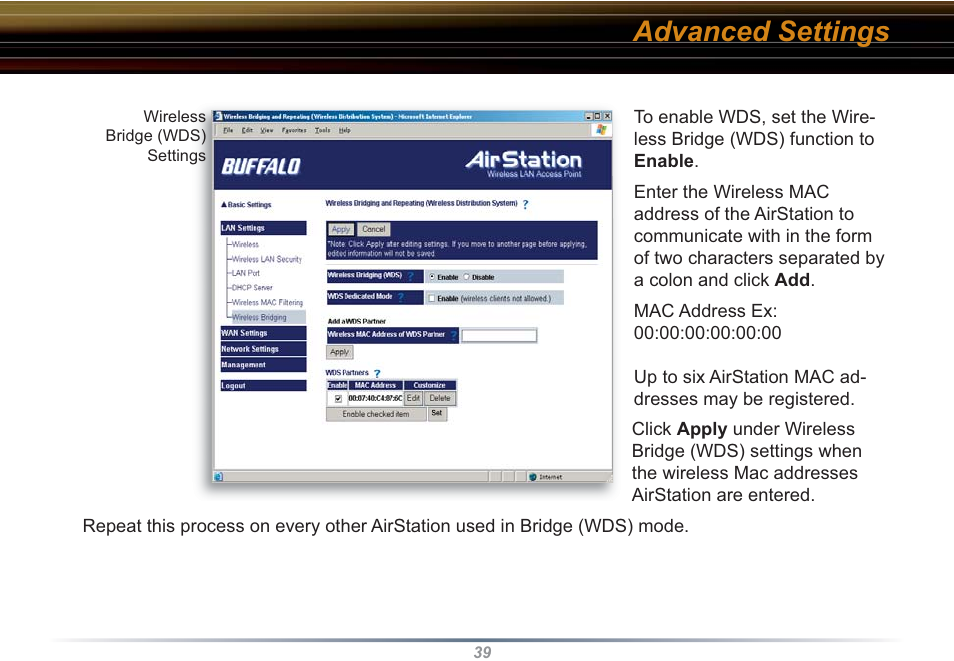Click help icon next to Wireless MAC Address of WDS Partner
This screenshot has height=661, width=954.
point(453,335)
